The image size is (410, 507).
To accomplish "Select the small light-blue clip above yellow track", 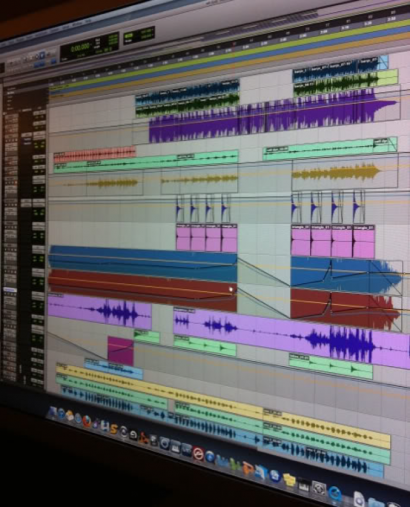I will click(x=113, y=369).
